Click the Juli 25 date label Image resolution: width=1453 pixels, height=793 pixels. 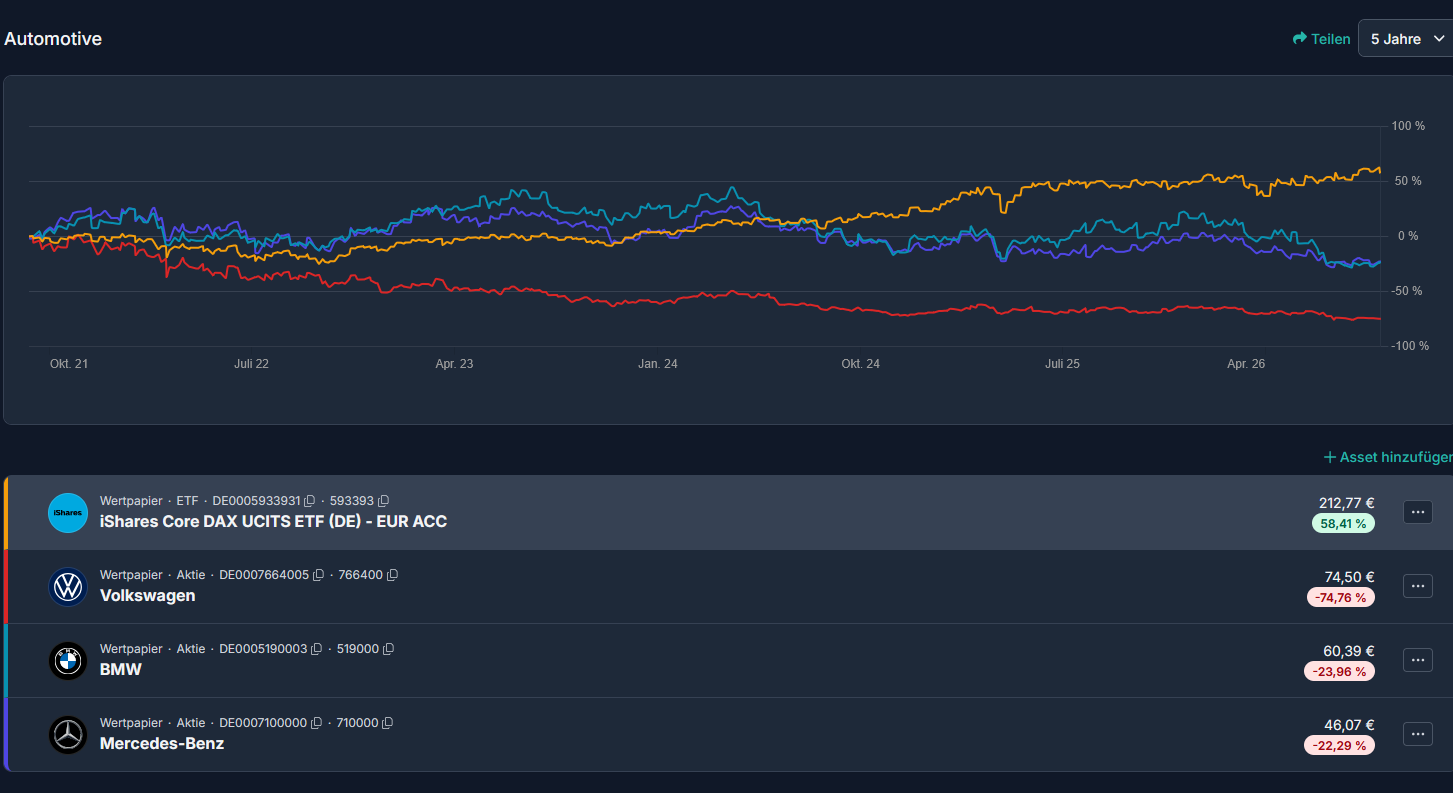[1062, 364]
